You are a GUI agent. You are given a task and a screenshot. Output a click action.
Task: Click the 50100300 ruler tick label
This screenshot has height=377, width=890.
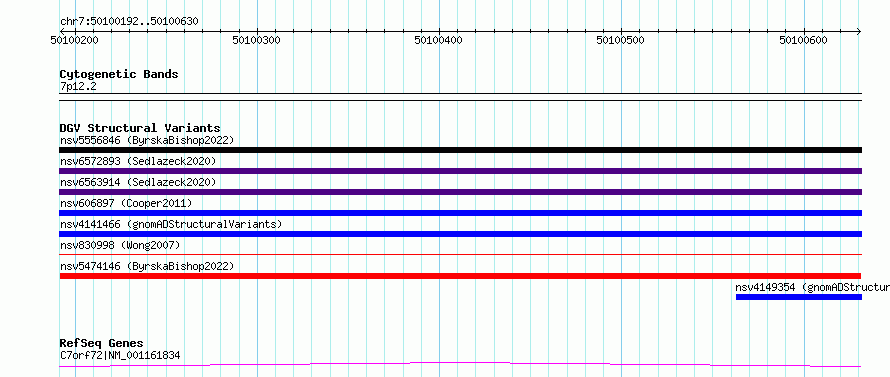[x=257, y=40]
